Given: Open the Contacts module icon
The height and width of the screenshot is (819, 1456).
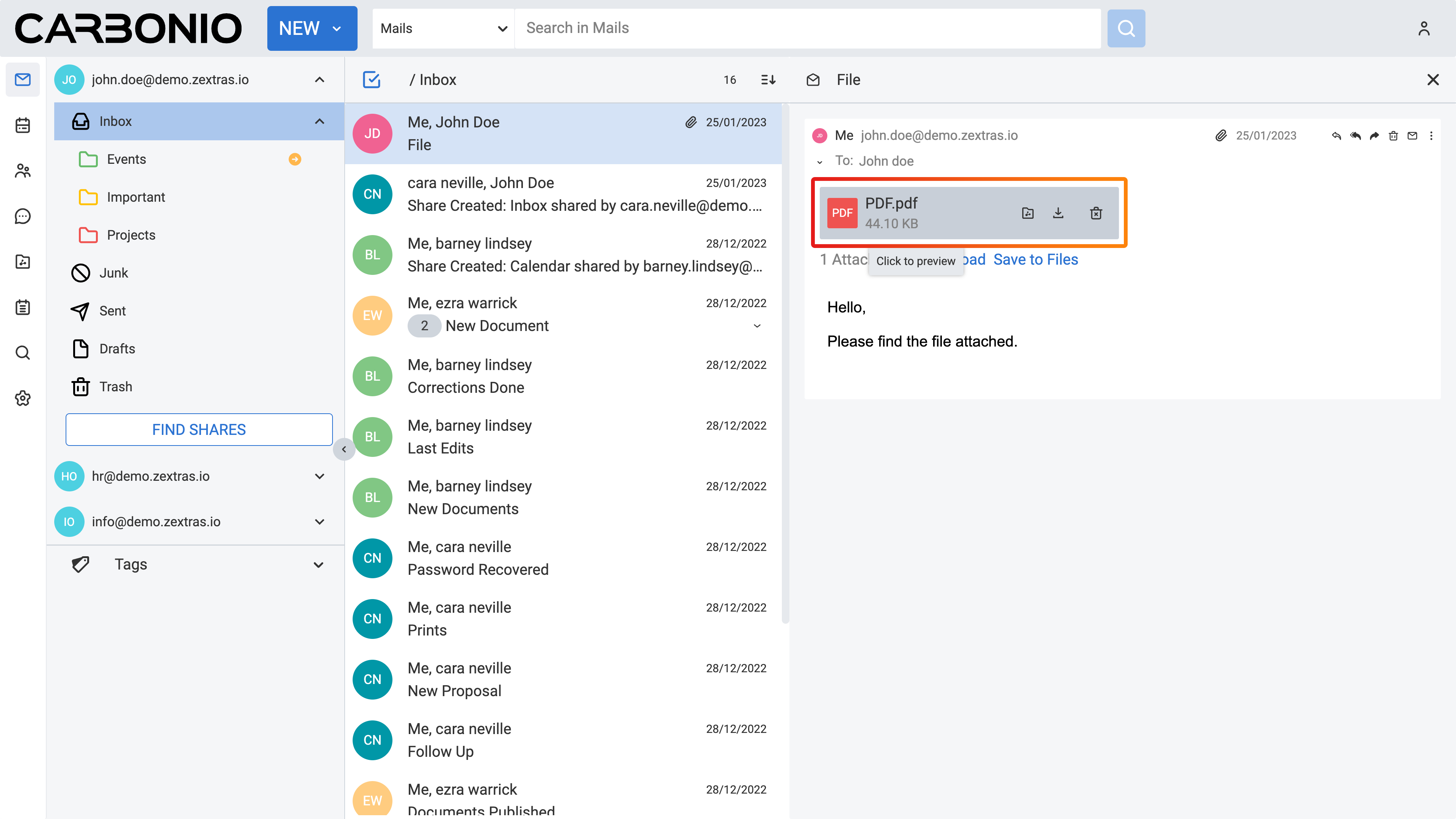Looking at the screenshot, I should (x=23, y=171).
